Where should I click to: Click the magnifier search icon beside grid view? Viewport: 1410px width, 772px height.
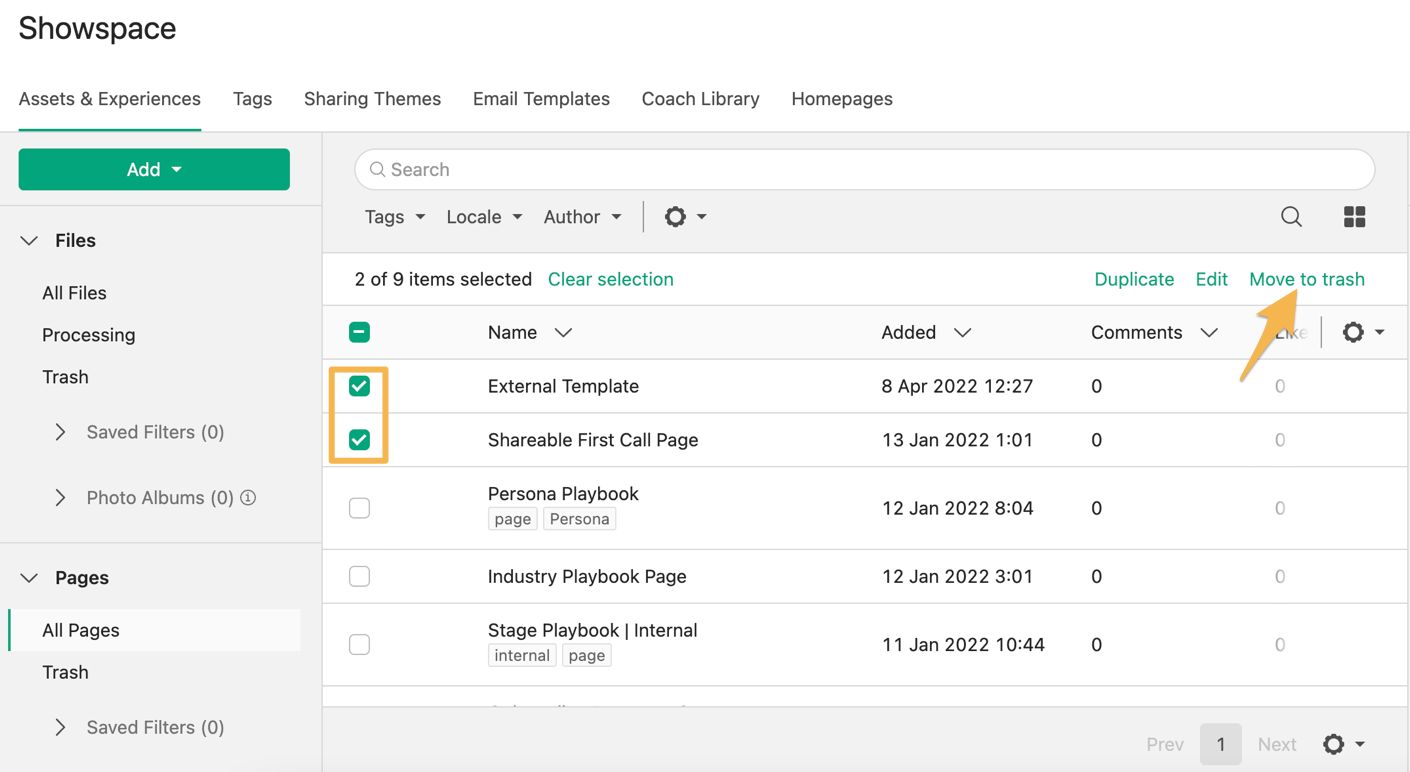coord(1291,217)
